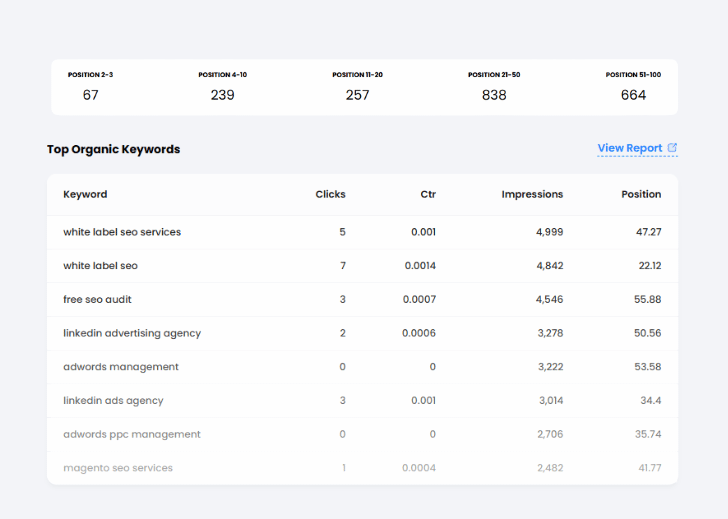Select the 'linkedin ads agency' keyword
The height and width of the screenshot is (519, 728).
(113, 401)
